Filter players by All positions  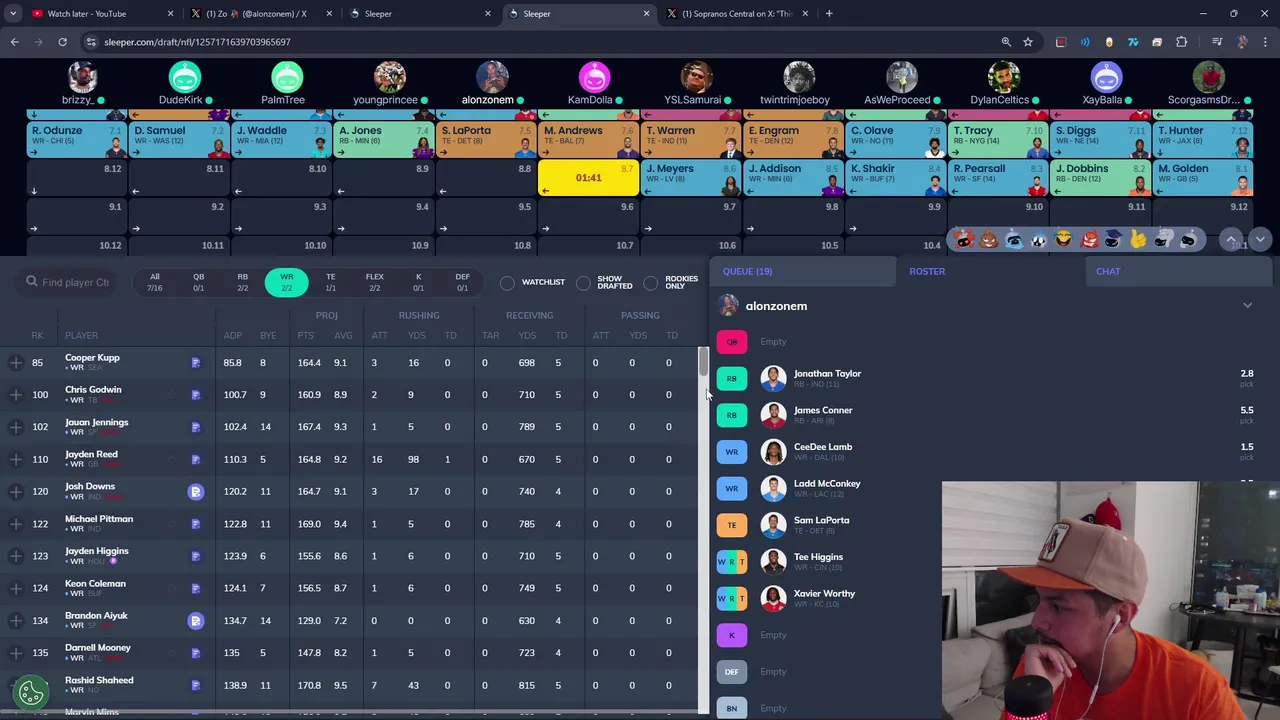(x=154, y=282)
